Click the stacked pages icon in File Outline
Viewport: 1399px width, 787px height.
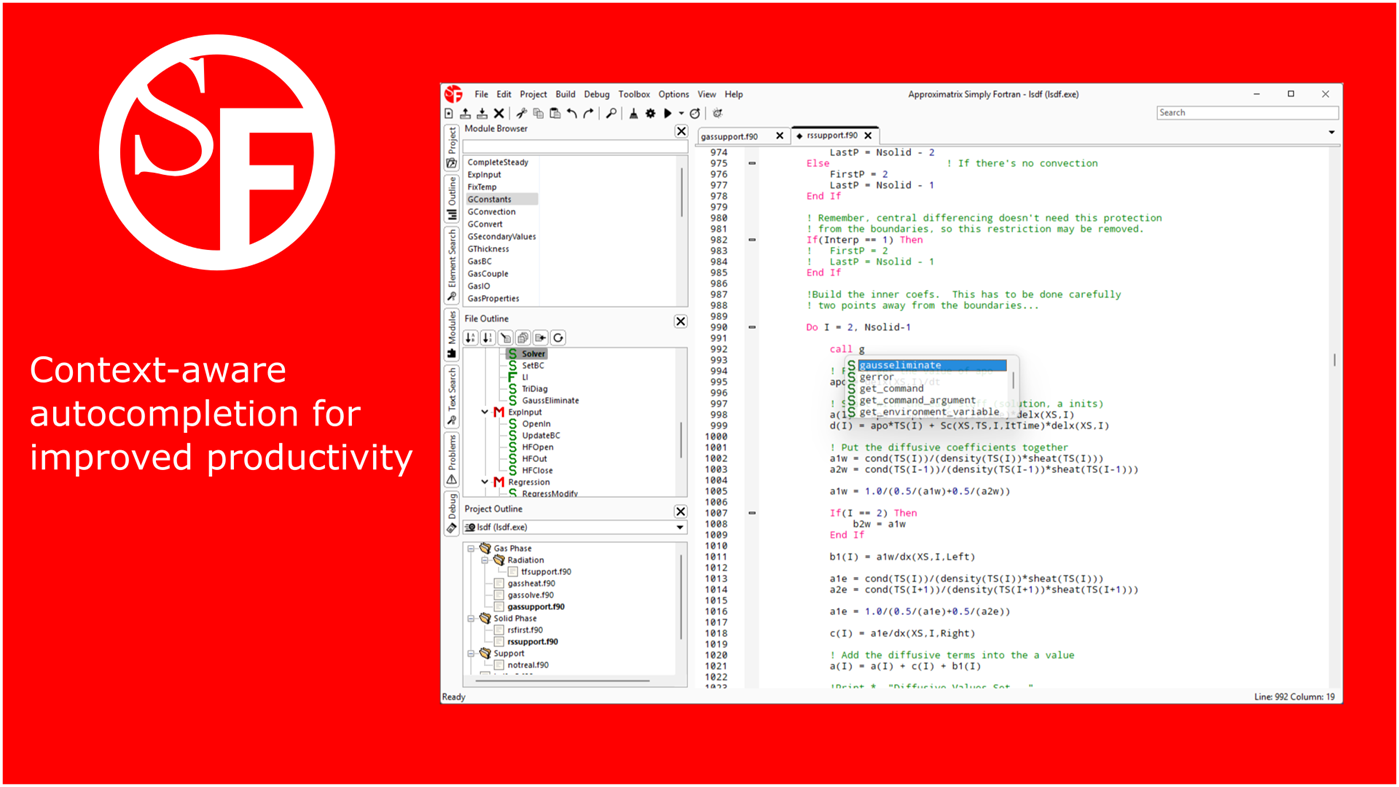(x=523, y=338)
